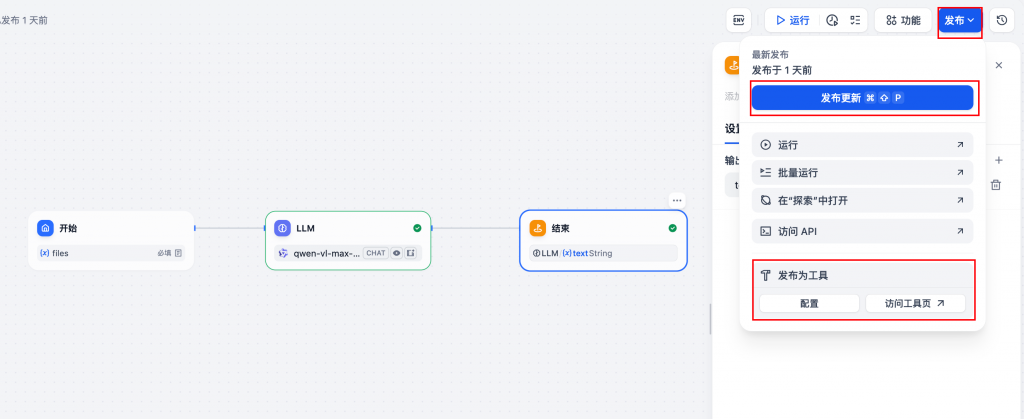Select 访问 API menu entry

pyautogui.click(x=862, y=231)
